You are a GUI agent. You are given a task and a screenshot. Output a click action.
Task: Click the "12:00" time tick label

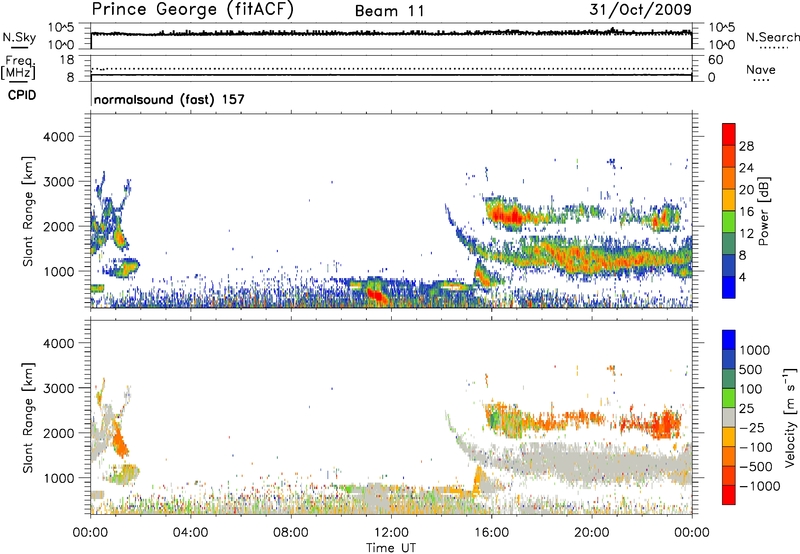(x=391, y=533)
